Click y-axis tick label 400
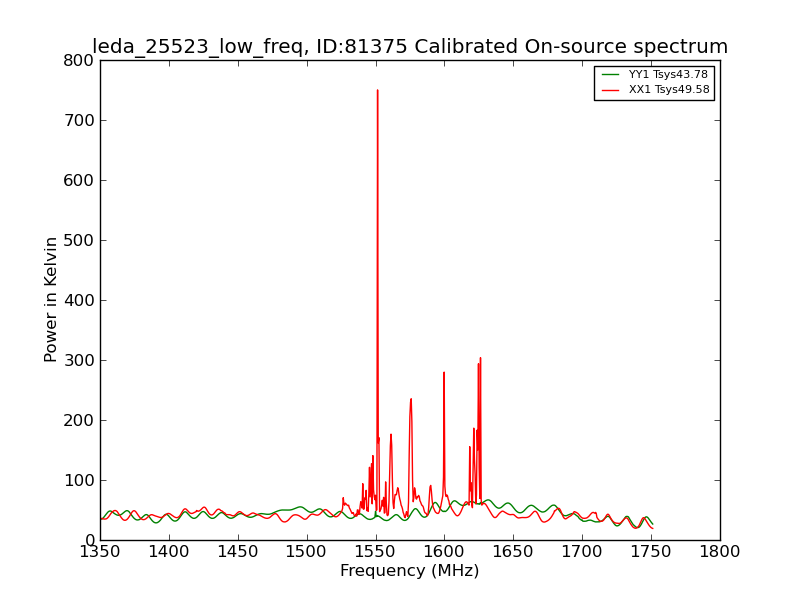 point(79,301)
